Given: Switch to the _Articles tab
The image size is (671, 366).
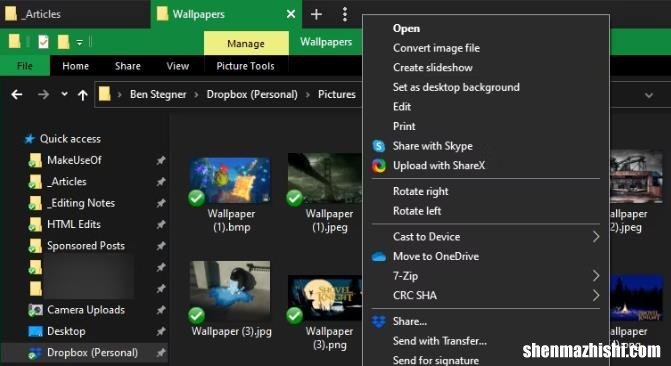Looking at the screenshot, I should click(x=75, y=14).
